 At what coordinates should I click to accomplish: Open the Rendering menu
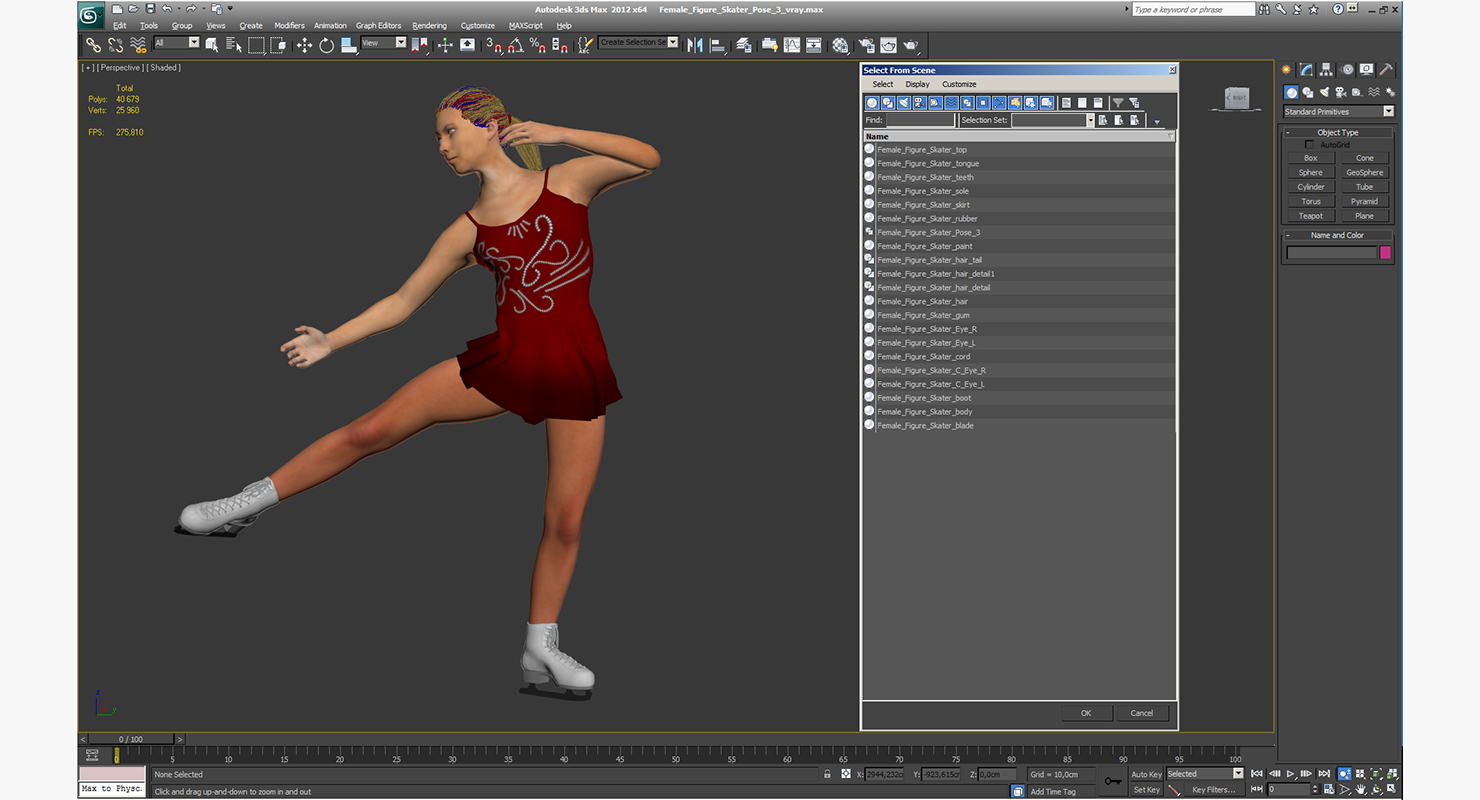pyautogui.click(x=430, y=25)
